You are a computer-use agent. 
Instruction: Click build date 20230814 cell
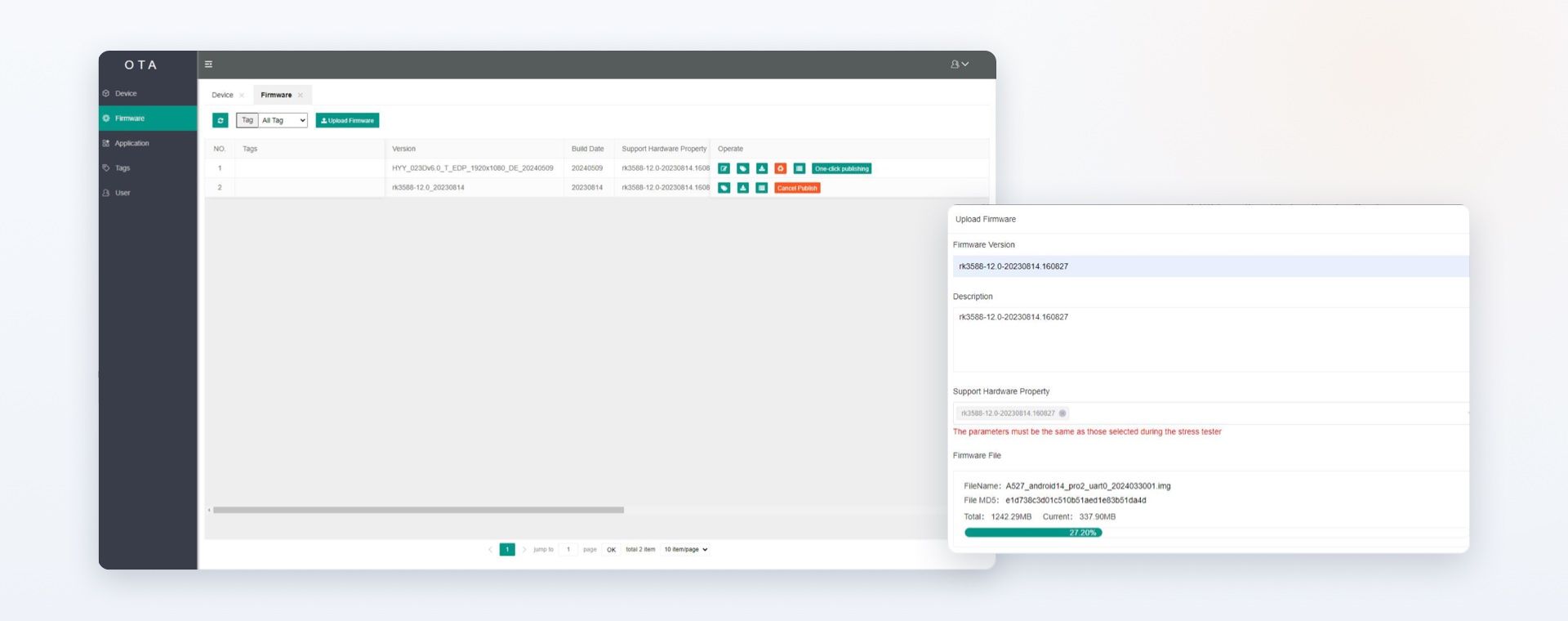(587, 188)
